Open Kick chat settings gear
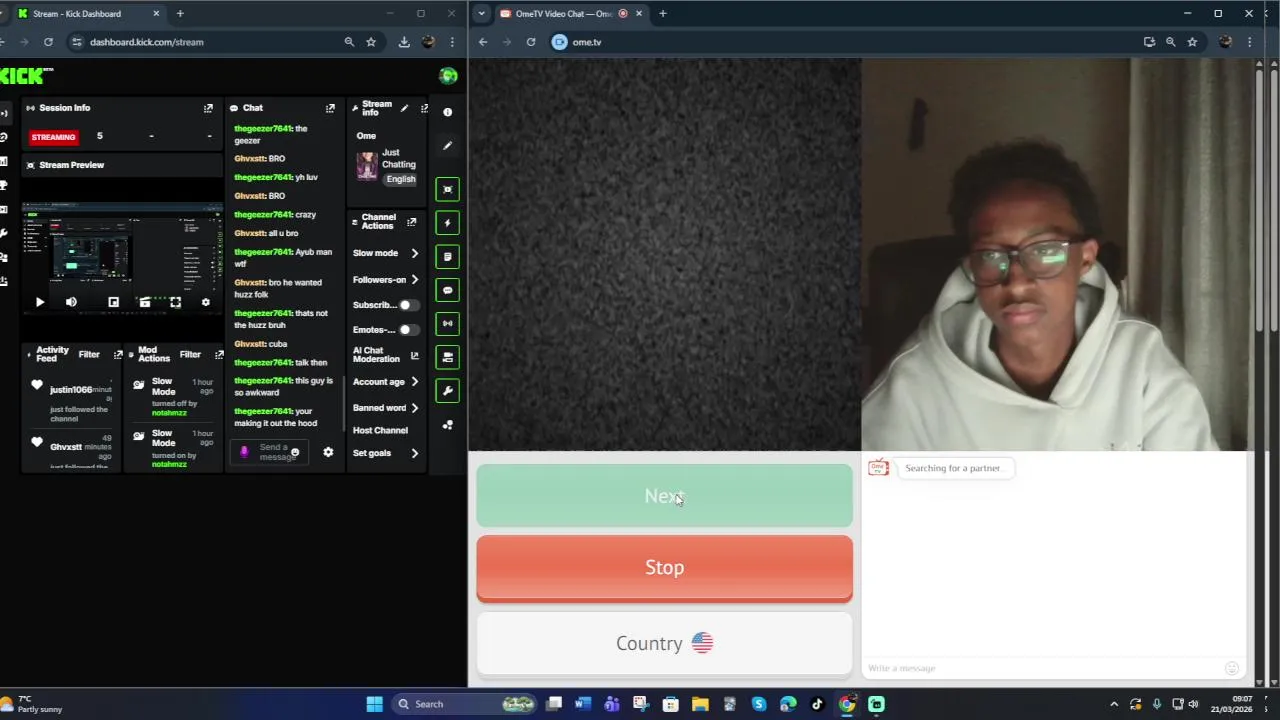This screenshot has height=720, width=1280. coord(328,452)
